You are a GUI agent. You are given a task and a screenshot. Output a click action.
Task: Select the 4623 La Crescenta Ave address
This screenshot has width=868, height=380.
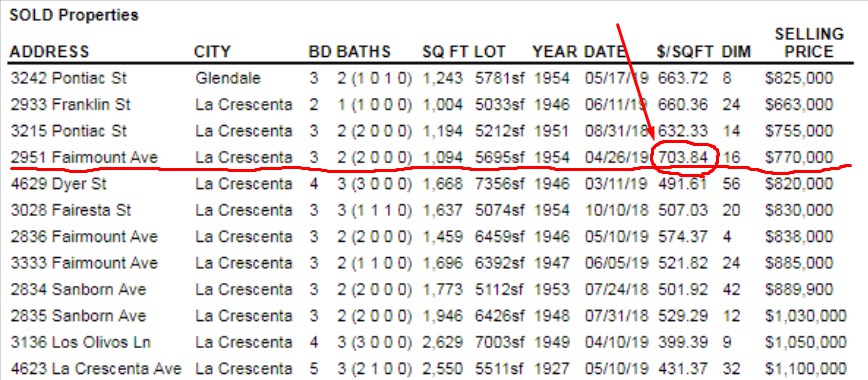(96, 368)
